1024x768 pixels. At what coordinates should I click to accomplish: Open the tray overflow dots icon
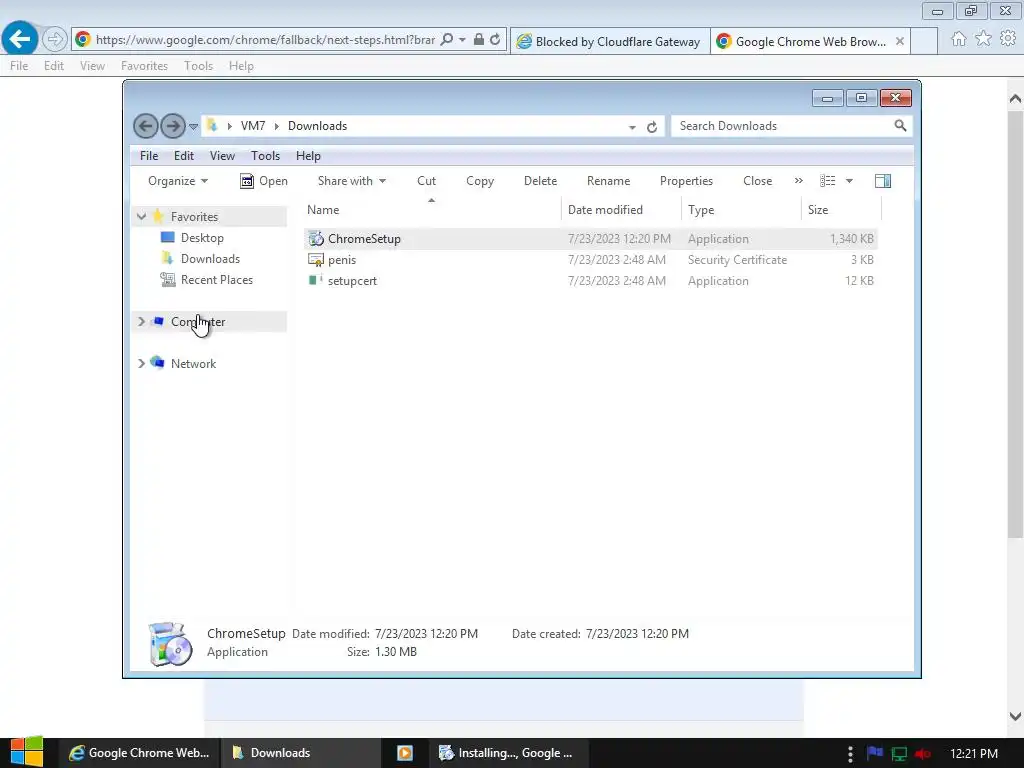(x=850, y=754)
